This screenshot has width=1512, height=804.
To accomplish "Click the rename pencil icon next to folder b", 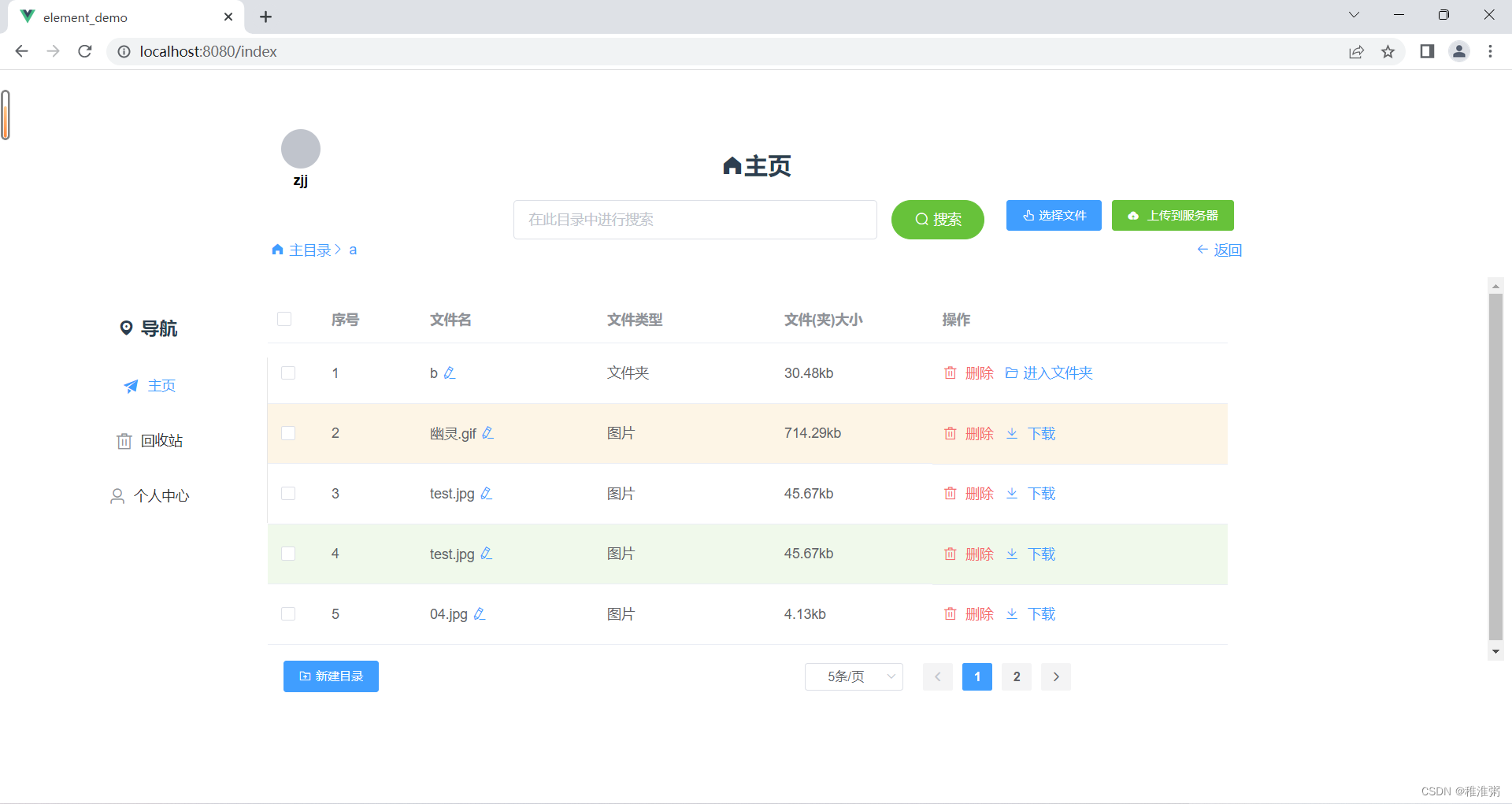I will [450, 372].
